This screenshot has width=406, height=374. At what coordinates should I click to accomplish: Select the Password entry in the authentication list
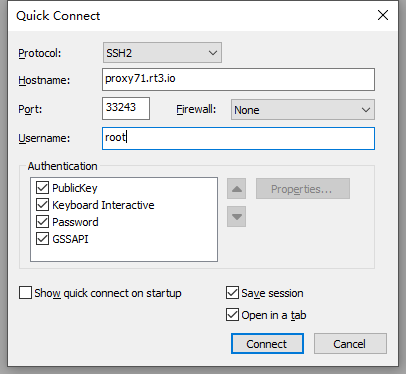point(75,222)
